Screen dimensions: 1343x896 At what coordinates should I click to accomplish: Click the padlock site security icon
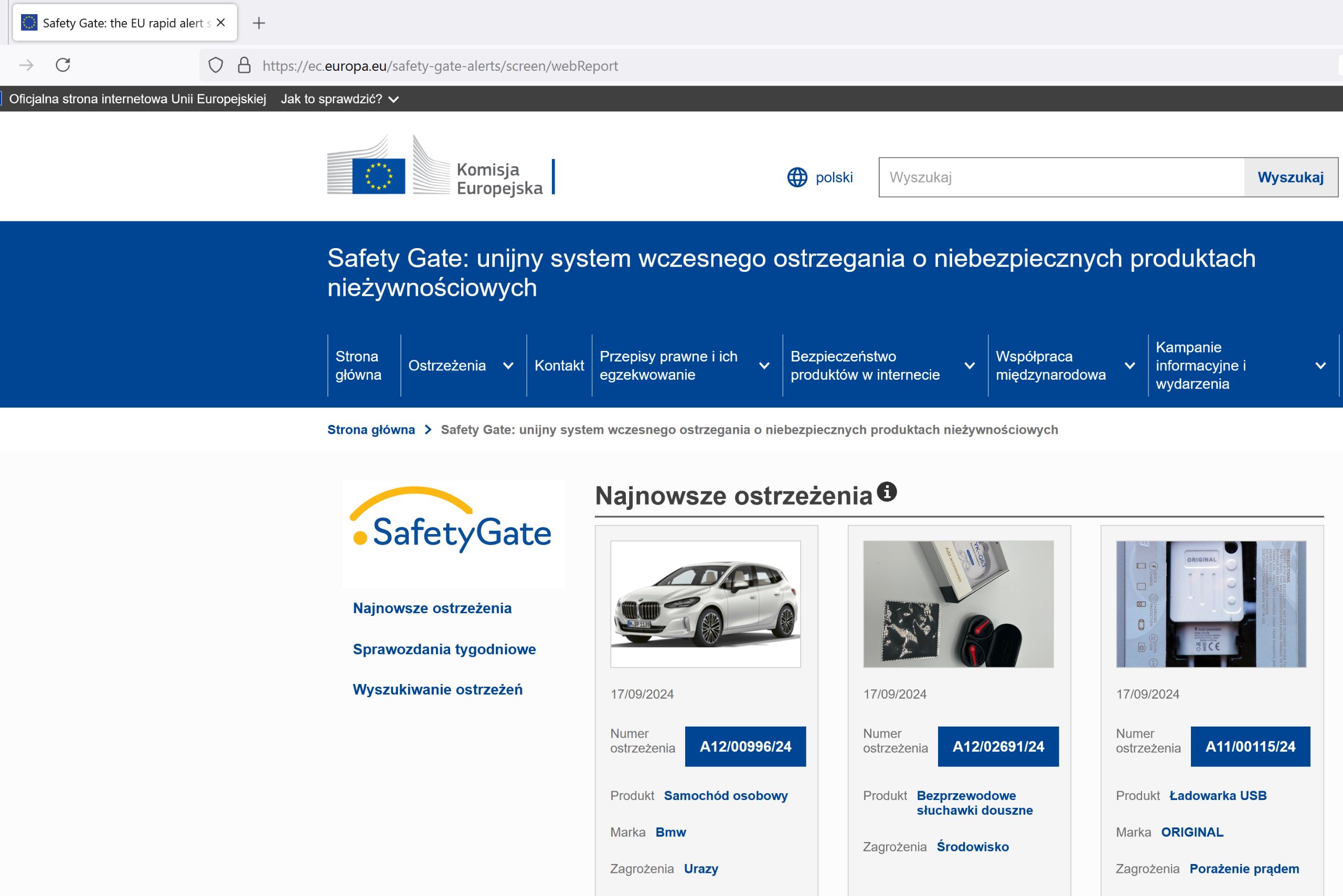tap(244, 65)
